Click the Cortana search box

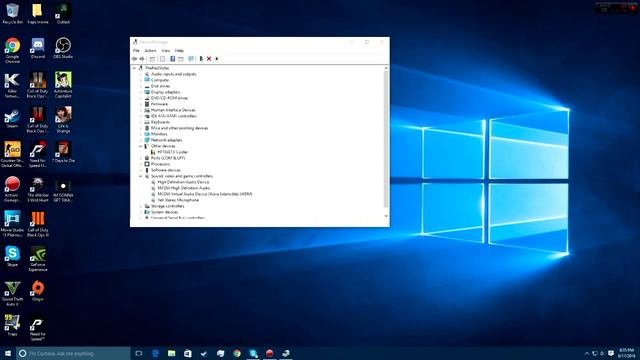pyautogui.click(x=73, y=353)
